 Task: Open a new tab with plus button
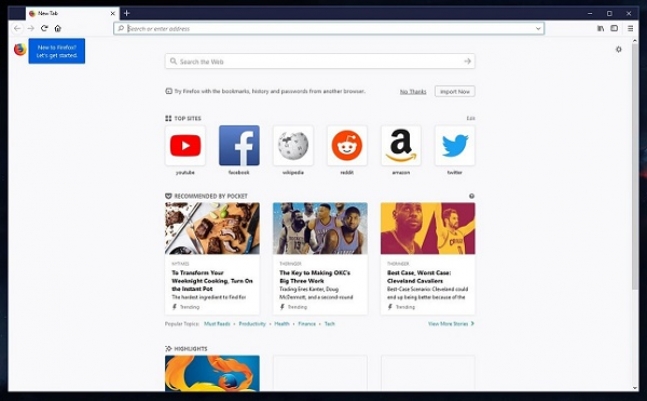127,13
